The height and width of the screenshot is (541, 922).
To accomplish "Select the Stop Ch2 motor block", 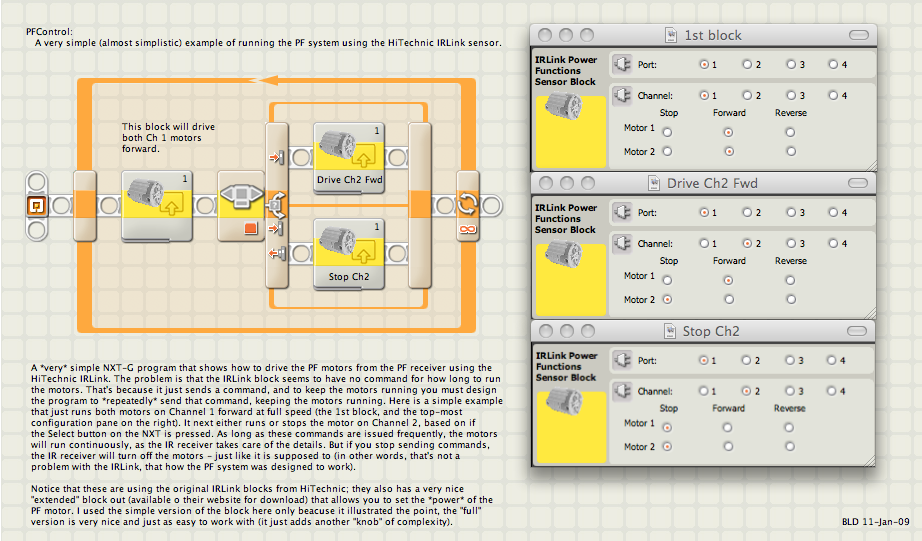I will tap(349, 253).
